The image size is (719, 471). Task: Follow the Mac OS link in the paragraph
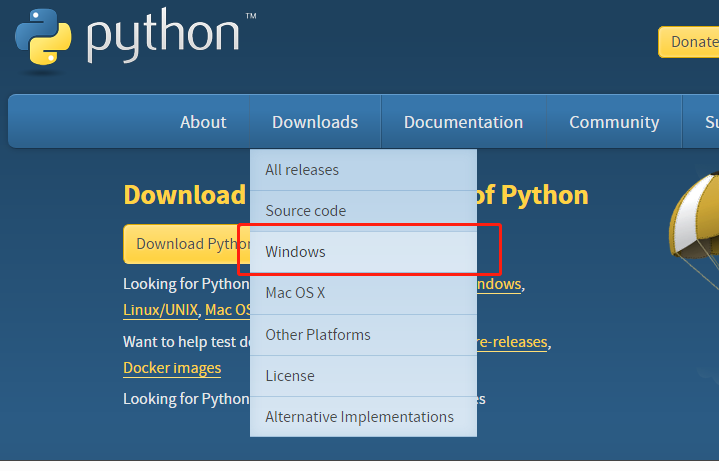pyautogui.click(x=228, y=310)
